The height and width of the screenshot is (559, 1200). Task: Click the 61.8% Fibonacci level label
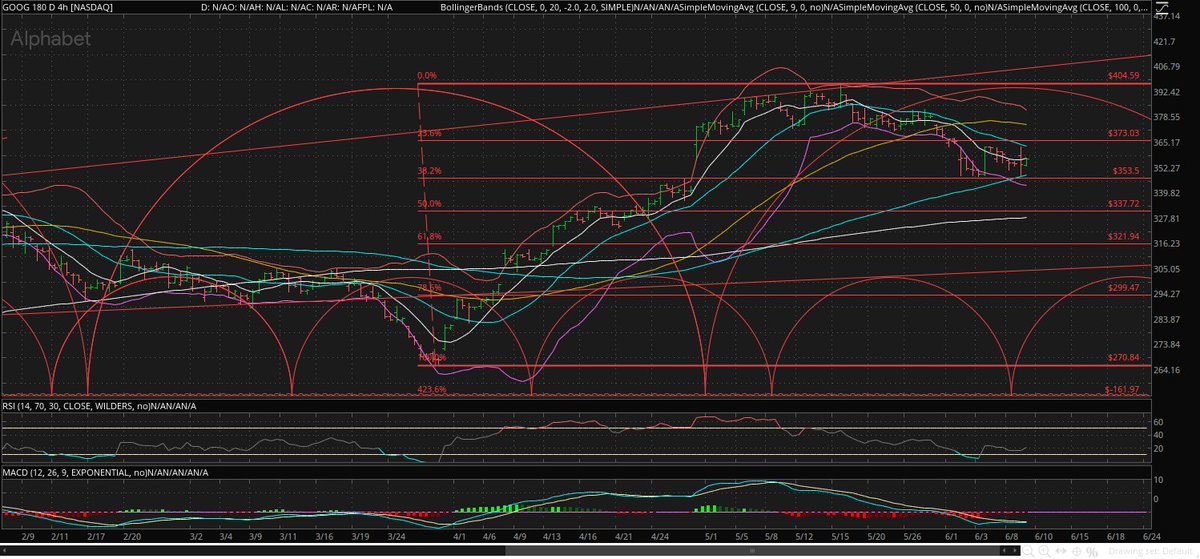[430, 237]
